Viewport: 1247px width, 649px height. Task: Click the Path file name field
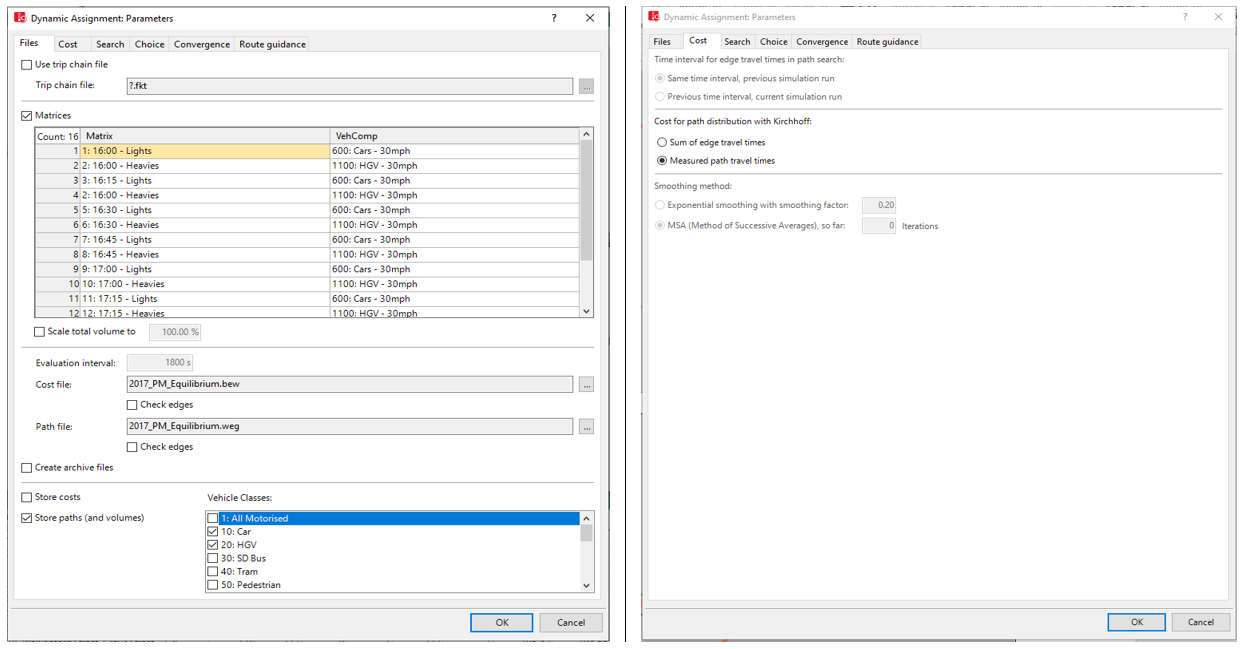[349, 426]
